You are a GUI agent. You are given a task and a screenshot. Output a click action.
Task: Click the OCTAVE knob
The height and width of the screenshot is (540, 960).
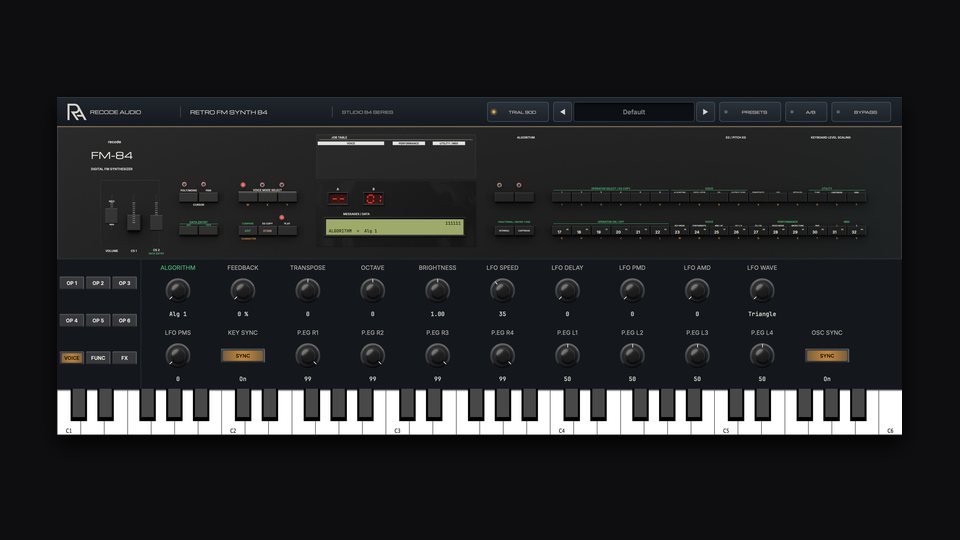372,290
